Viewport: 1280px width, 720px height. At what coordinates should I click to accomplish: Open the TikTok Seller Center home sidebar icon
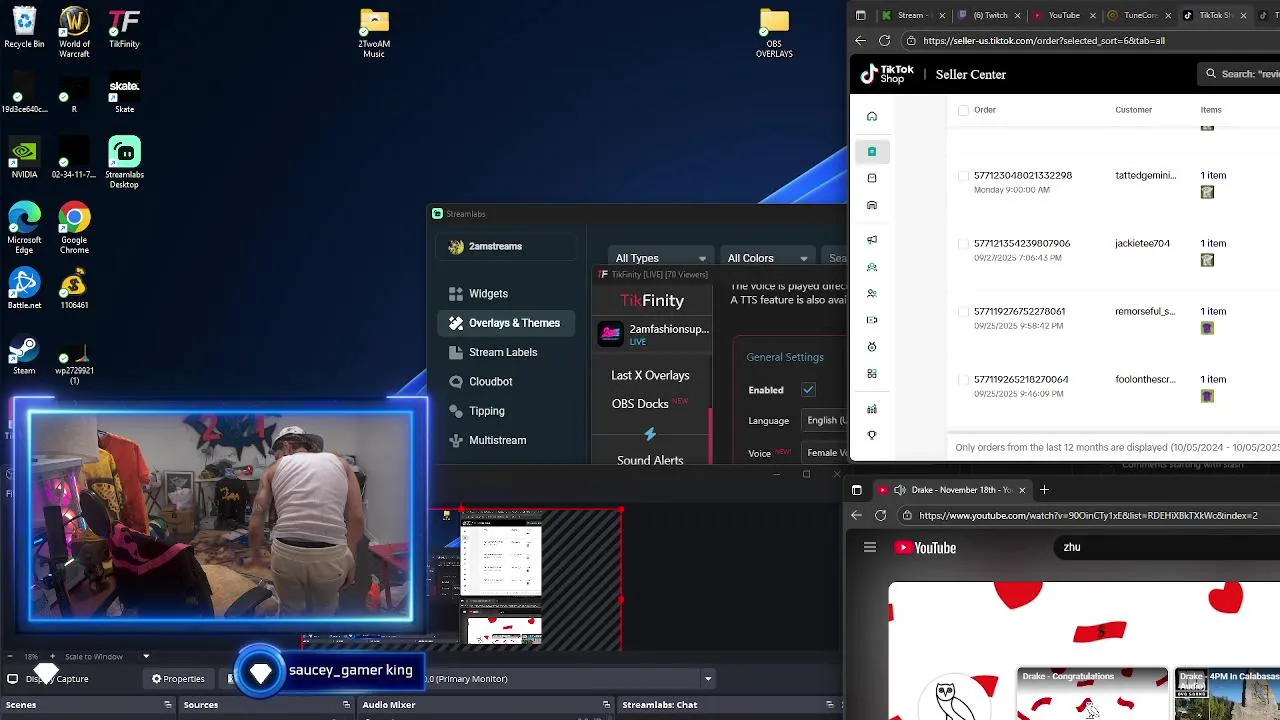[x=872, y=116]
